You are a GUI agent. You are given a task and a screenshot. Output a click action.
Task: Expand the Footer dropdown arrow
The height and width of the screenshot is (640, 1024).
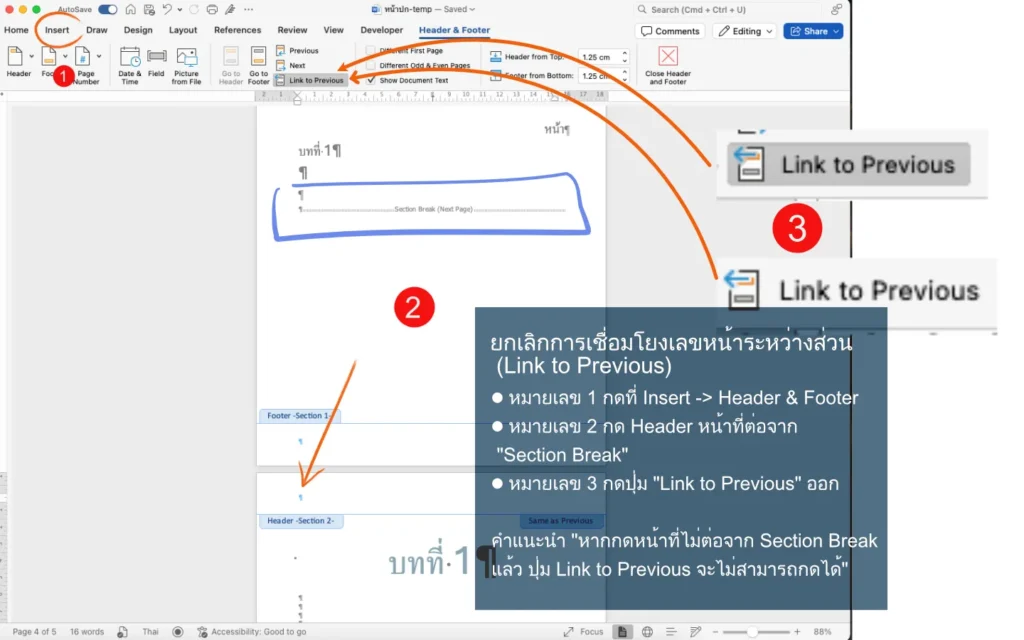point(65,57)
